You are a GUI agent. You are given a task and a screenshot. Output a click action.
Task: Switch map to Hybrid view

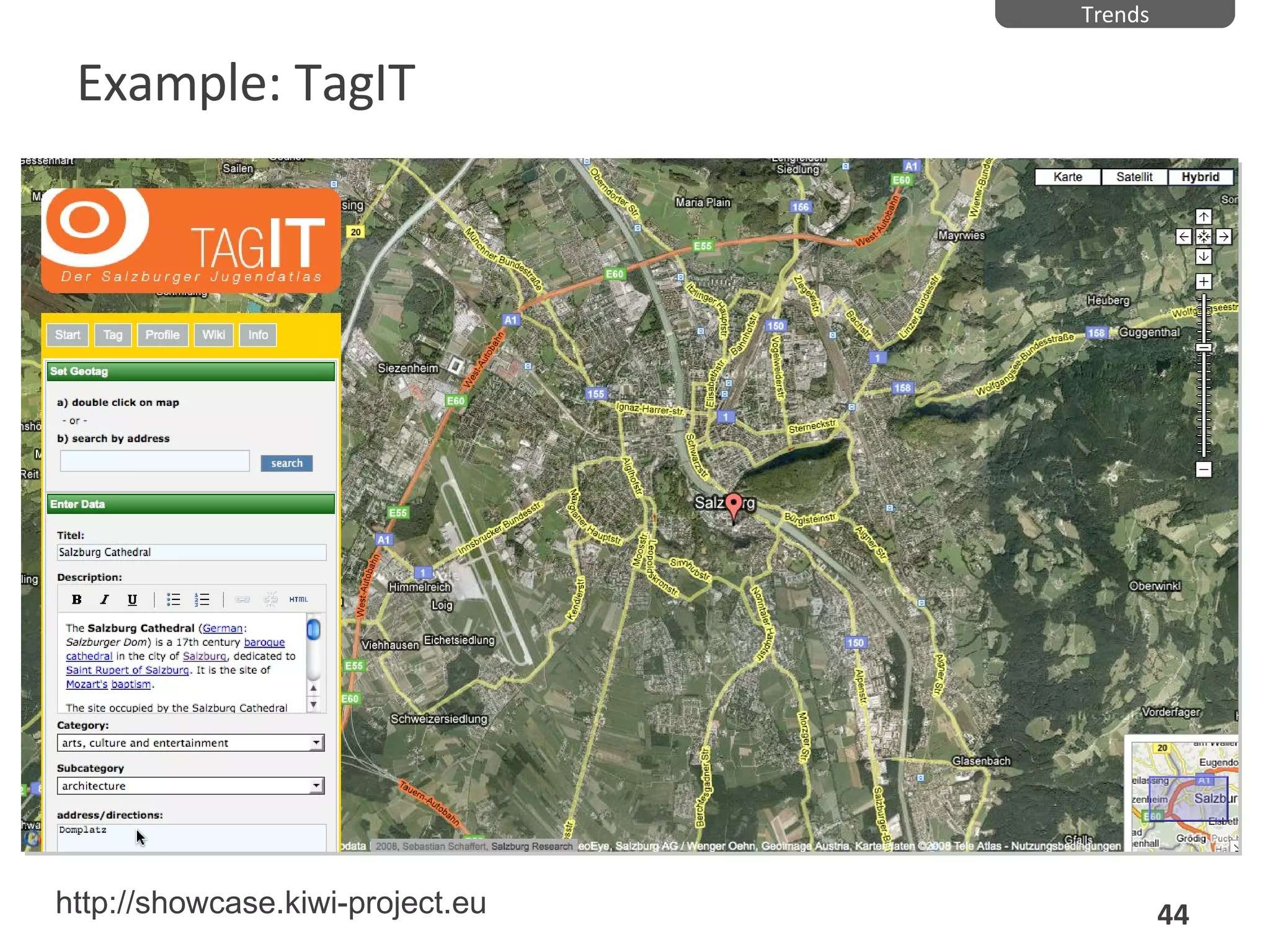click(x=1201, y=177)
